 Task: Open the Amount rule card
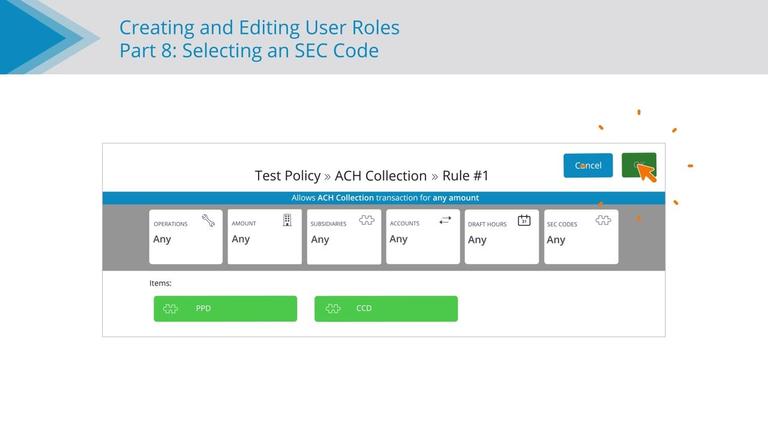coord(264,237)
